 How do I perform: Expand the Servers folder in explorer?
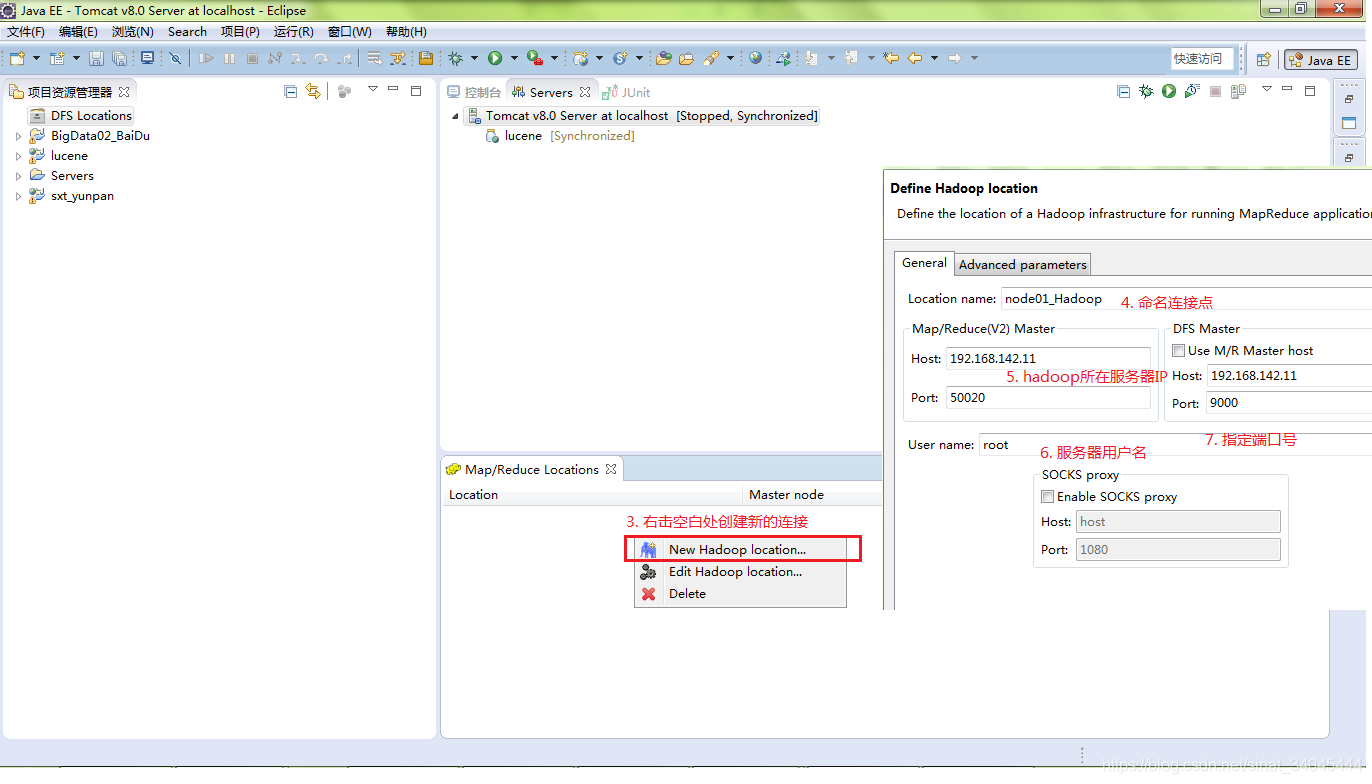click(x=18, y=176)
